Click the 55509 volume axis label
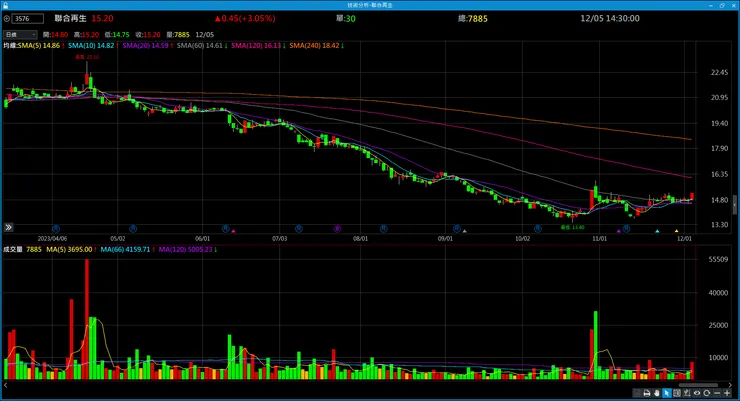The width and height of the screenshot is (740, 401). 718,259
